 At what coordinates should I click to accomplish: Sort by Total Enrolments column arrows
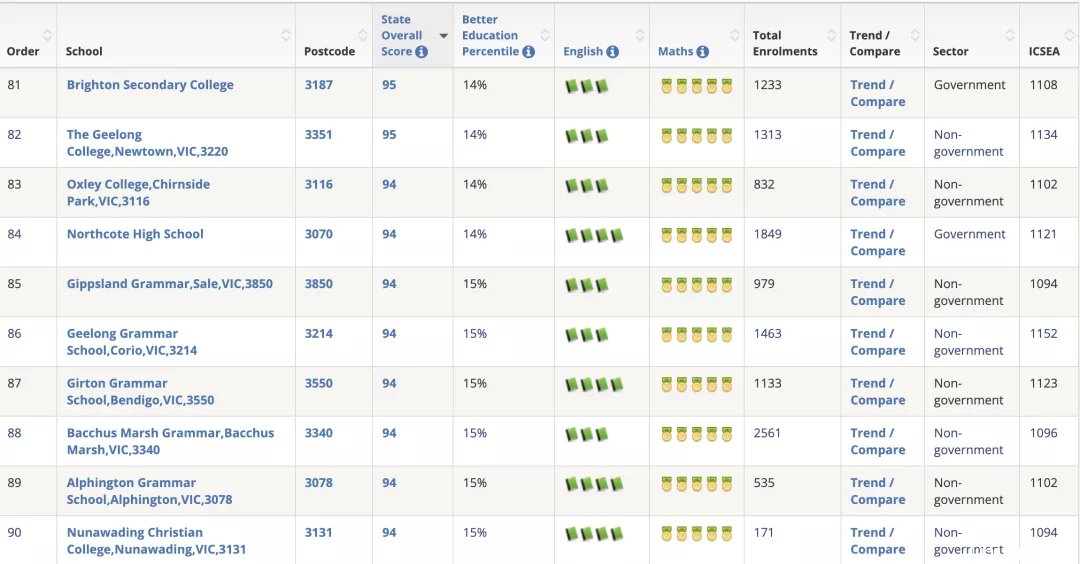click(x=831, y=35)
